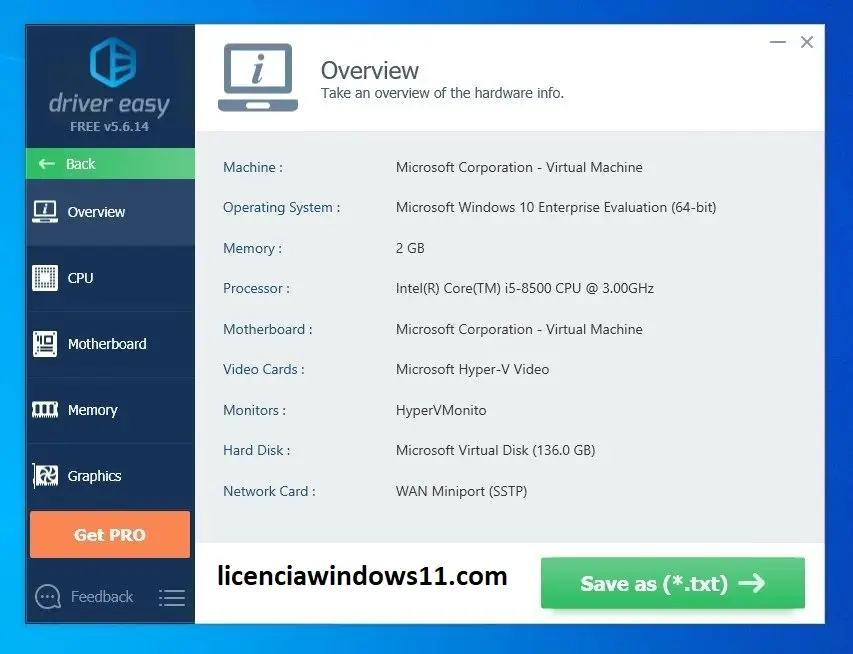Click the "Motherboard :" label in the info list
This screenshot has width=853, height=654.
[268, 329]
